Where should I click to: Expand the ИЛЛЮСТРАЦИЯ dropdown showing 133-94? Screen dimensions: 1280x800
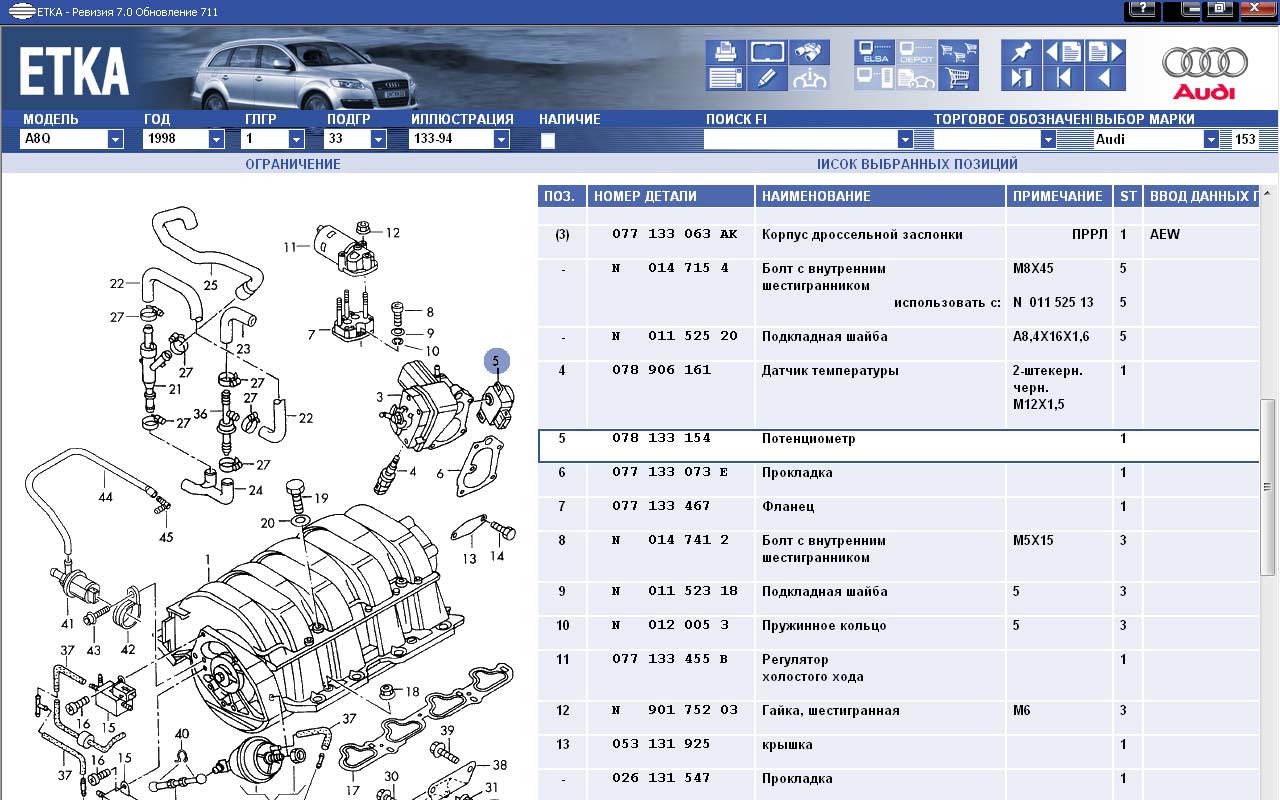[501, 139]
